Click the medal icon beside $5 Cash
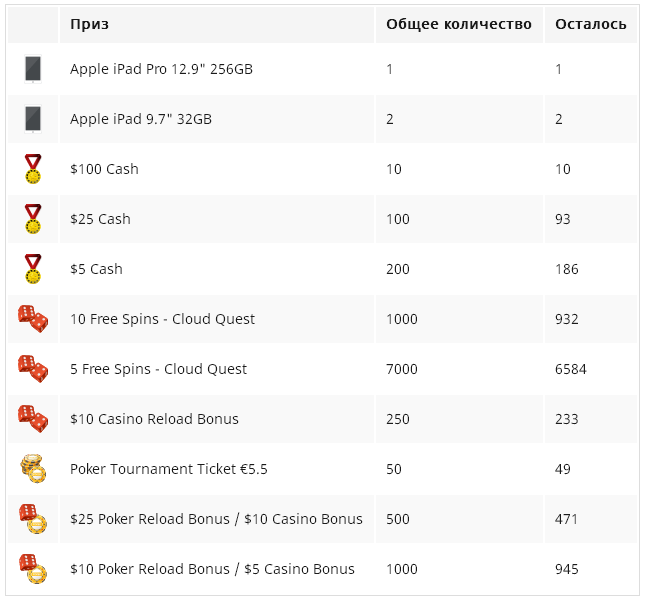Image resolution: width=646 pixels, height=605 pixels. [x=33, y=269]
